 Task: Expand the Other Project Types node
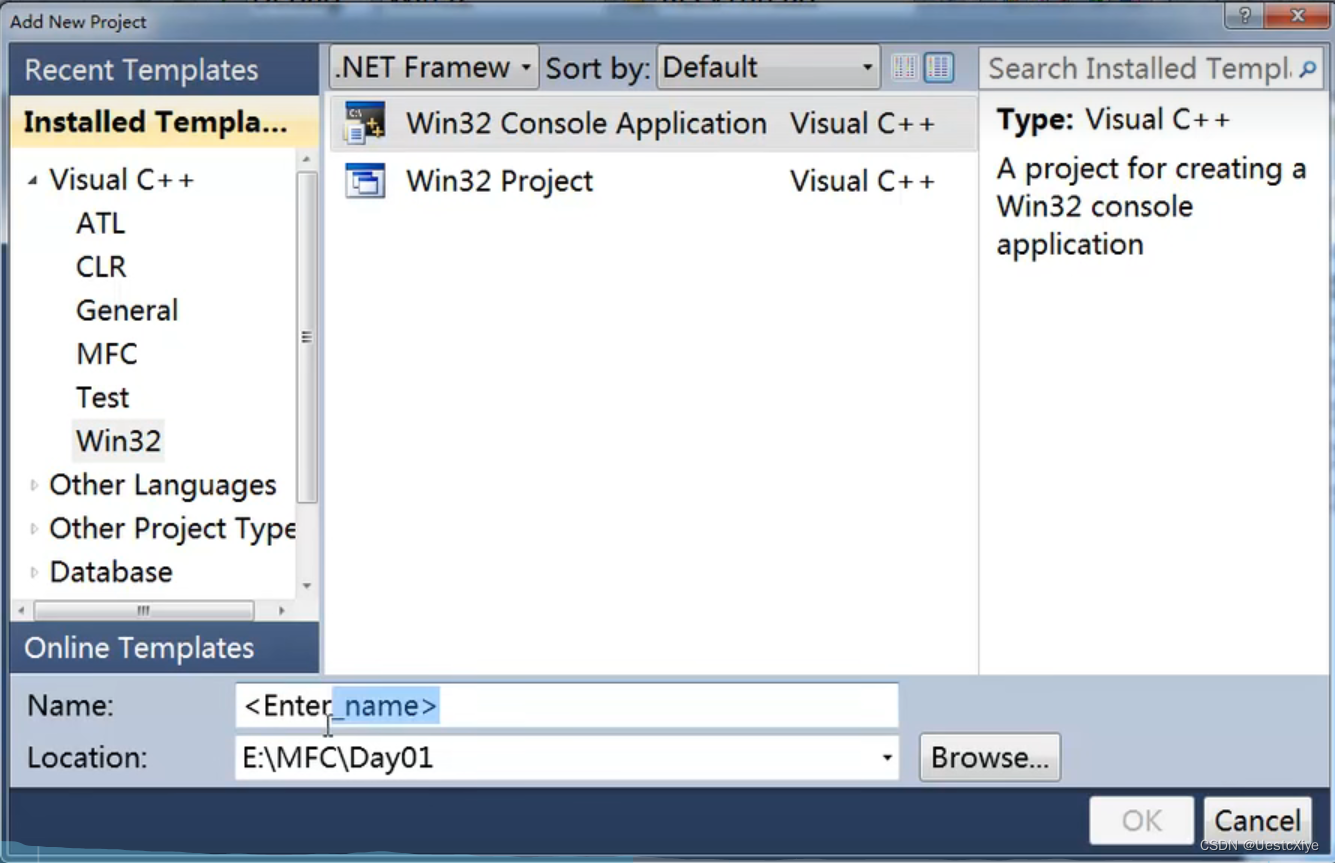tap(34, 529)
